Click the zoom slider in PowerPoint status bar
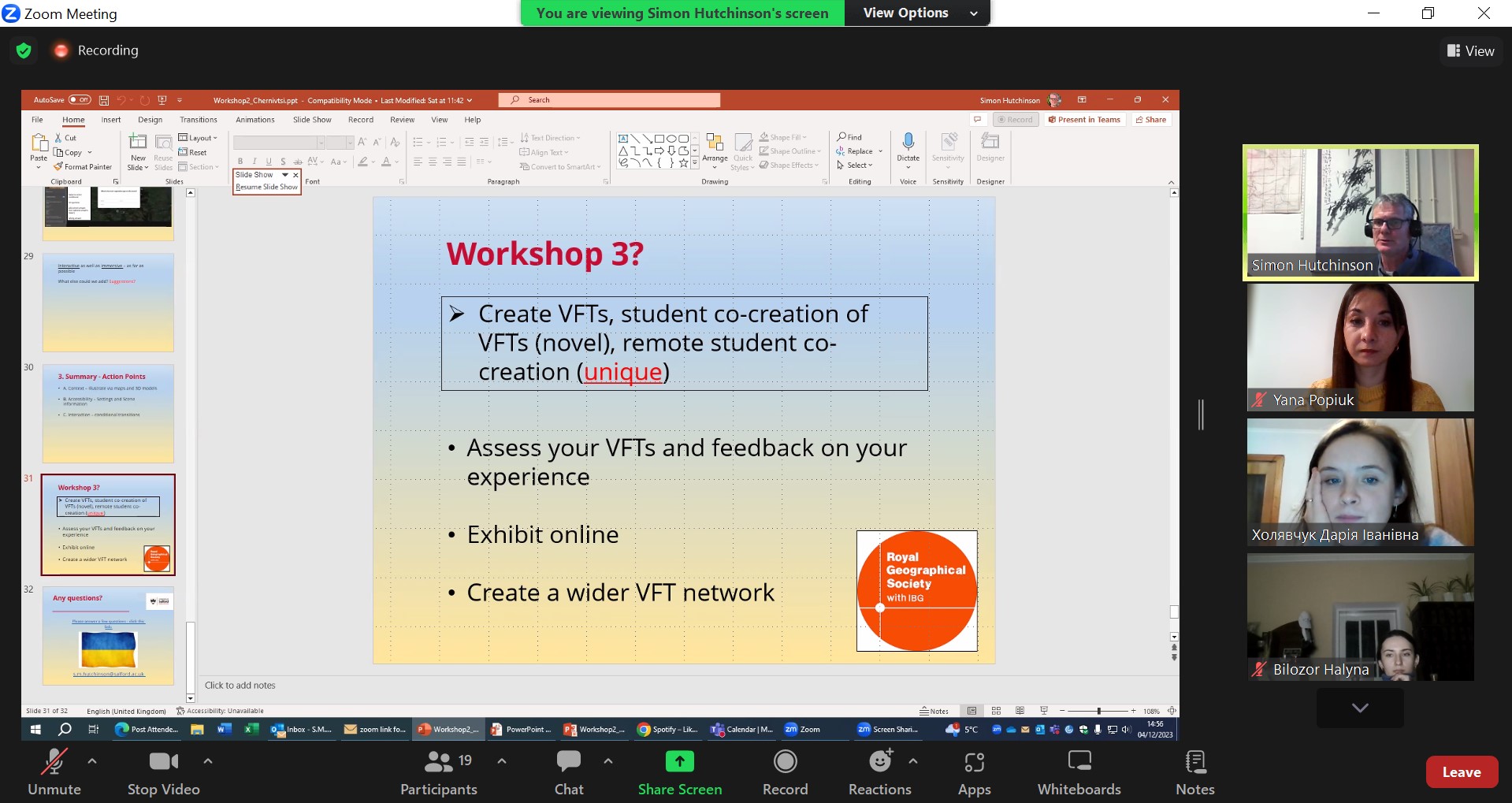1512x803 pixels. pyautogui.click(x=1098, y=711)
